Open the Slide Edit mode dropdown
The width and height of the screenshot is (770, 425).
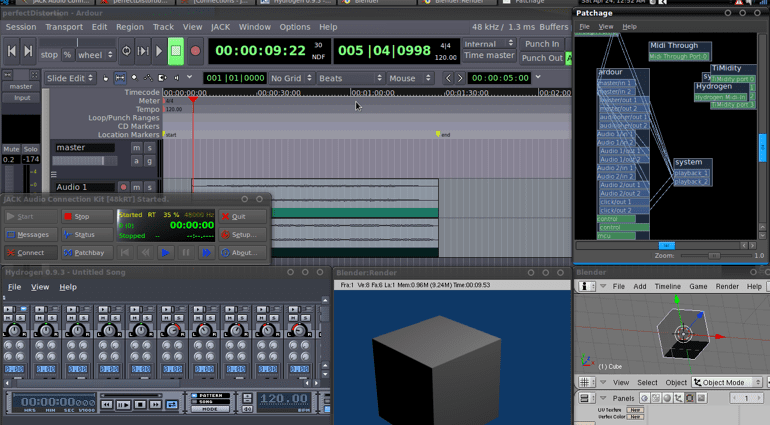[x=69, y=78]
